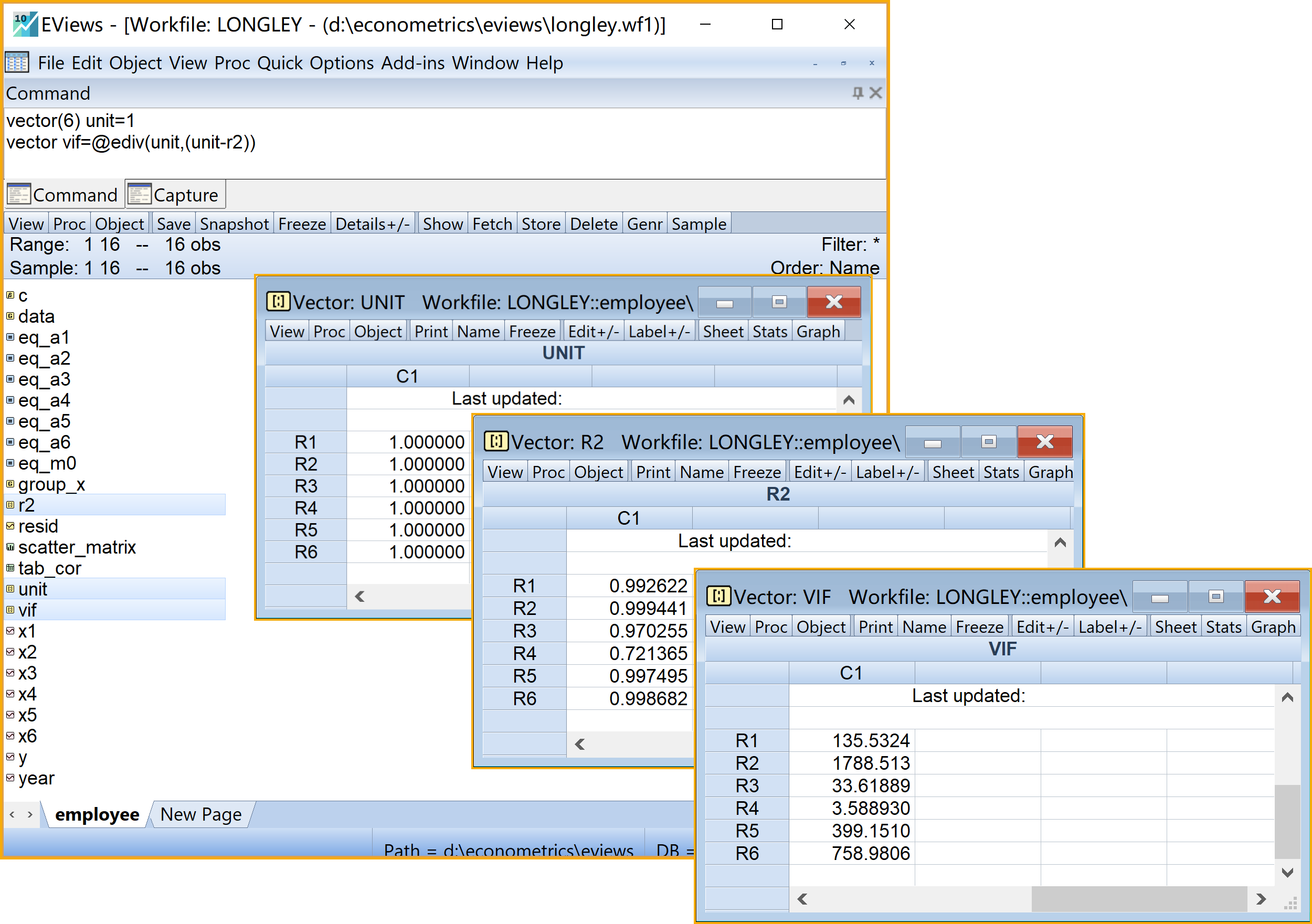Click the eq_a1 equation object icon

tap(10, 337)
